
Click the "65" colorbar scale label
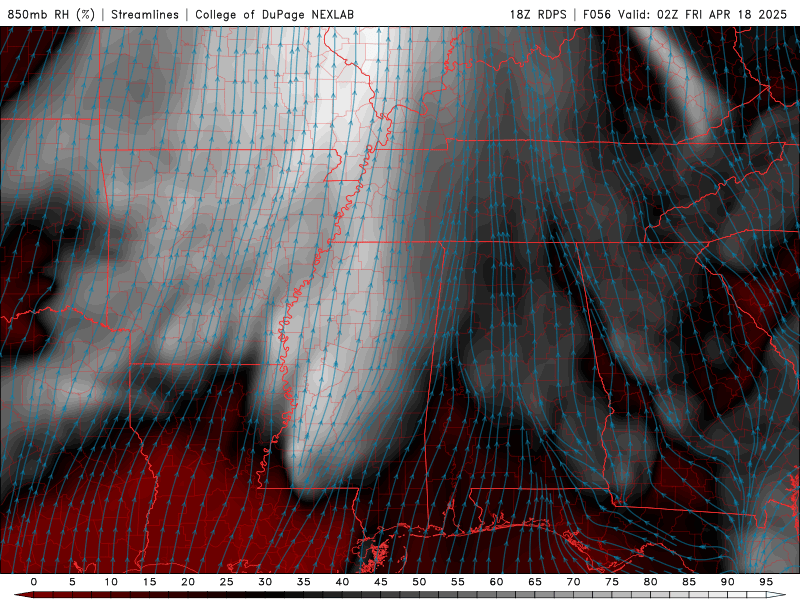(535, 582)
